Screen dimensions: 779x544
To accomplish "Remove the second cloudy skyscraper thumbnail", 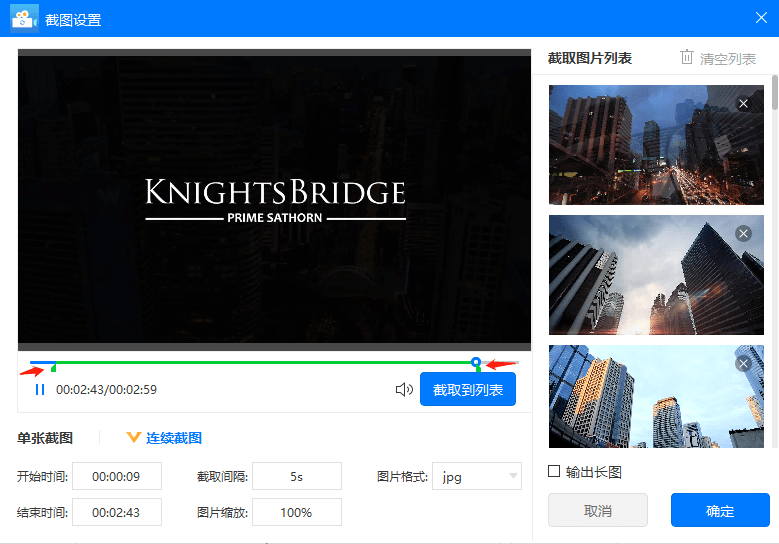I will [x=743, y=233].
